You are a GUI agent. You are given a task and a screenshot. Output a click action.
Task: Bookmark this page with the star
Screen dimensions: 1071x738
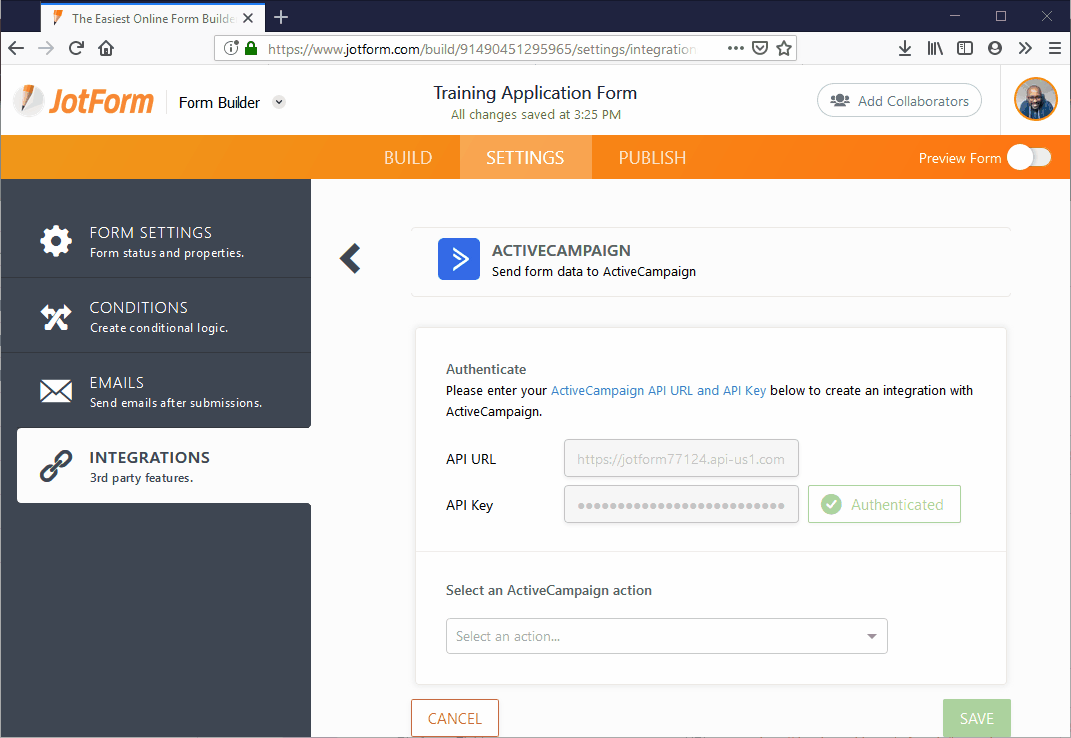point(784,48)
